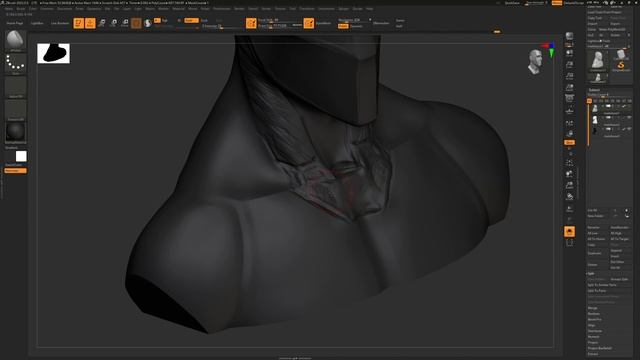Click the Duplicate subtool button
The height and width of the screenshot is (360, 640).
click(x=595, y=253)
